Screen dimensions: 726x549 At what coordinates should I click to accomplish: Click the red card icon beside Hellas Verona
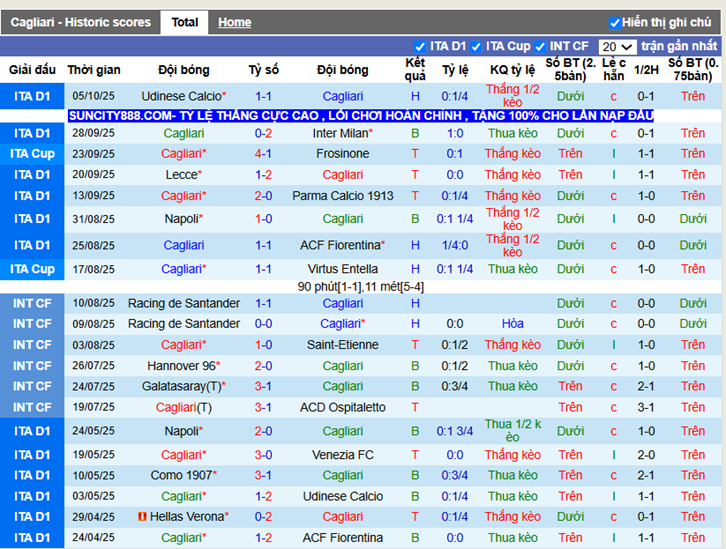[x=143, y=517]
